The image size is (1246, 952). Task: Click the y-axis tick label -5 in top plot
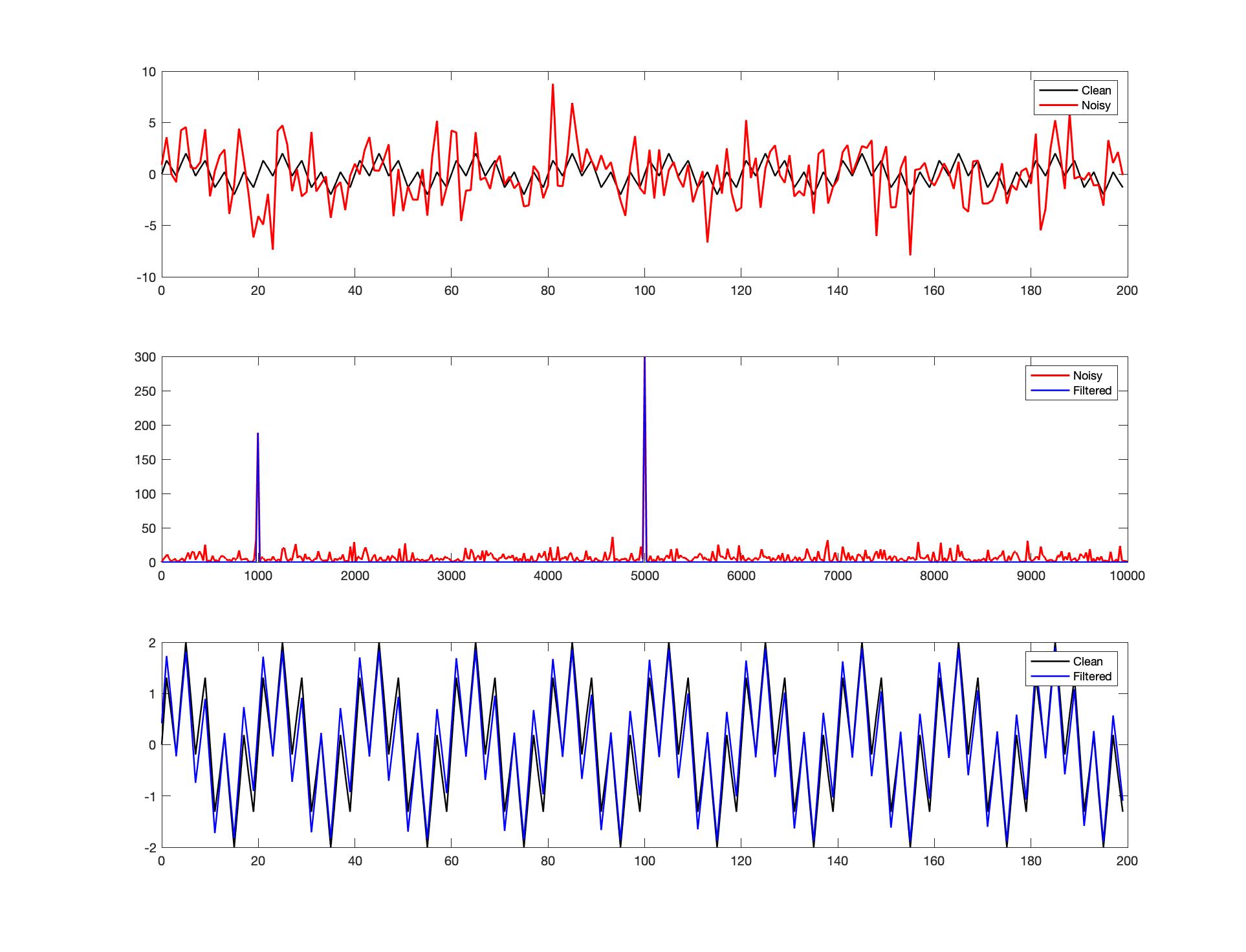pyautogui.click(x=149, y=226)
